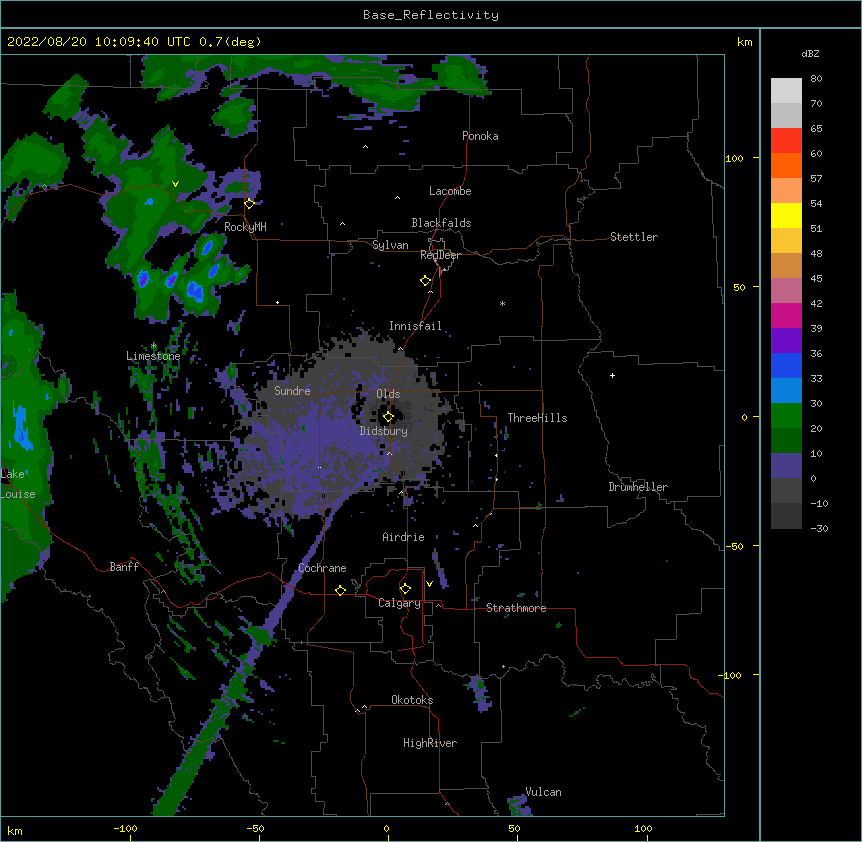
Task: Click the RockyMH label
Action: click(245, 227)
